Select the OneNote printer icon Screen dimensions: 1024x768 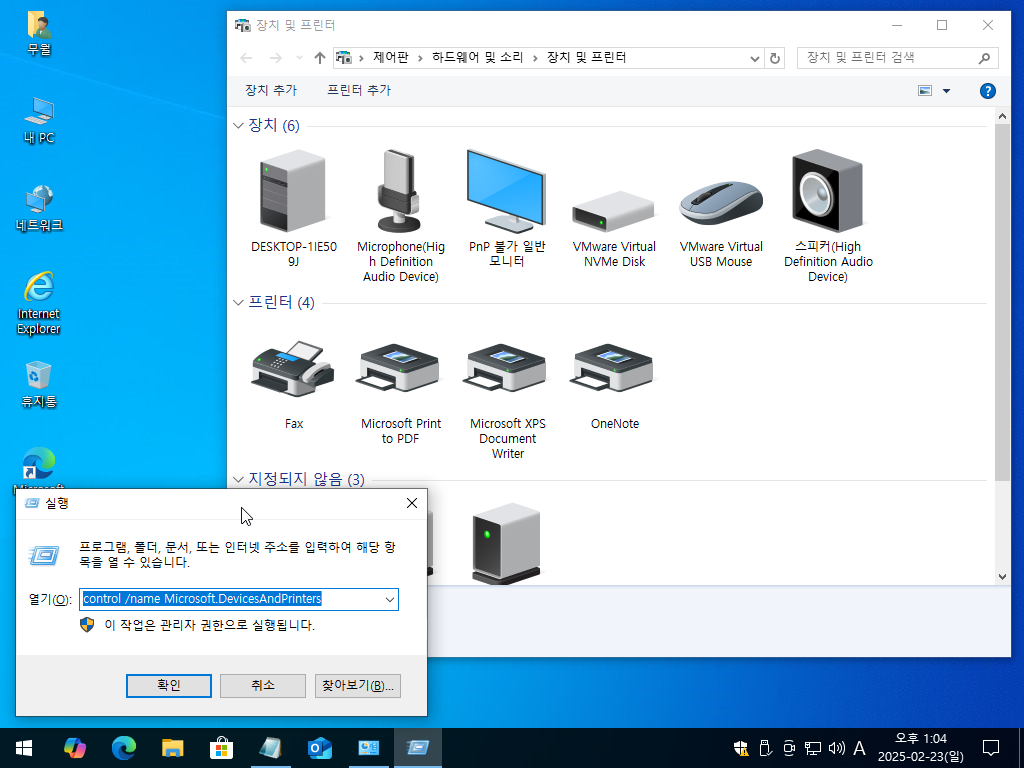614,385
